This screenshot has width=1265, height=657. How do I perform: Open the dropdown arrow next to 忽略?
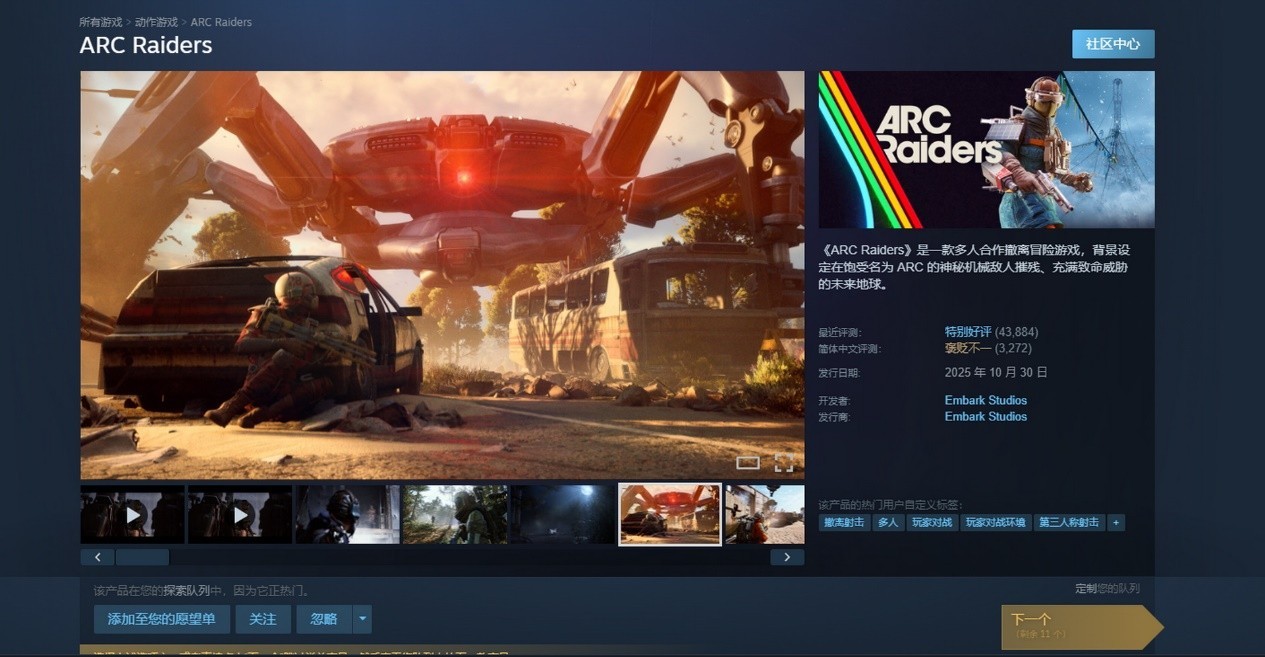362,619
